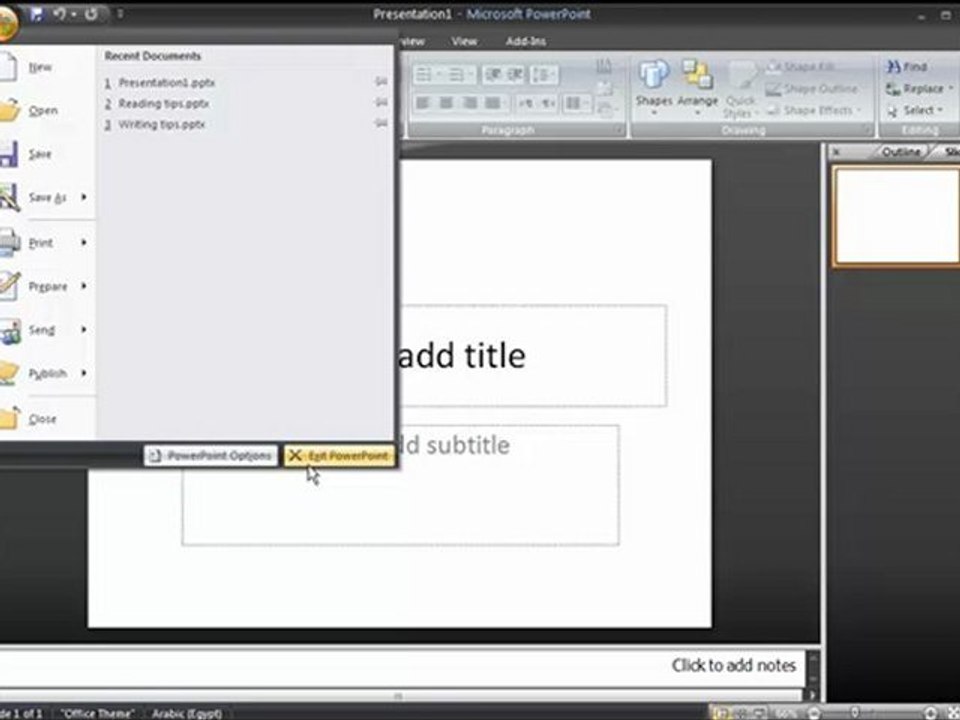Expand the Send submenu arrow
960x720 pixels.
pos(84,329)
